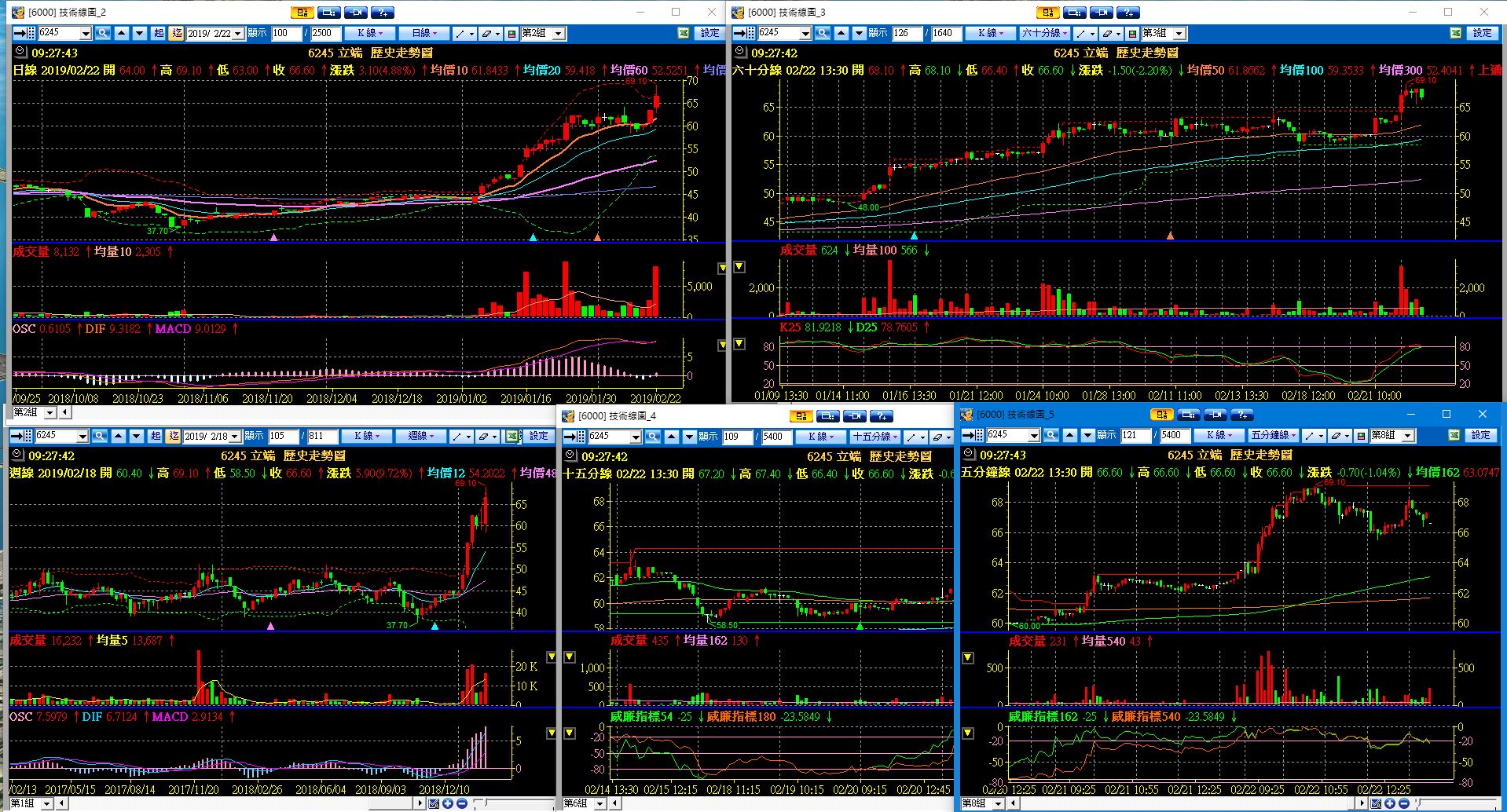Select the 迄 button in weekly chart toolbar
The height and width of the screenshot is (812, 1507).
pos(173,436)
